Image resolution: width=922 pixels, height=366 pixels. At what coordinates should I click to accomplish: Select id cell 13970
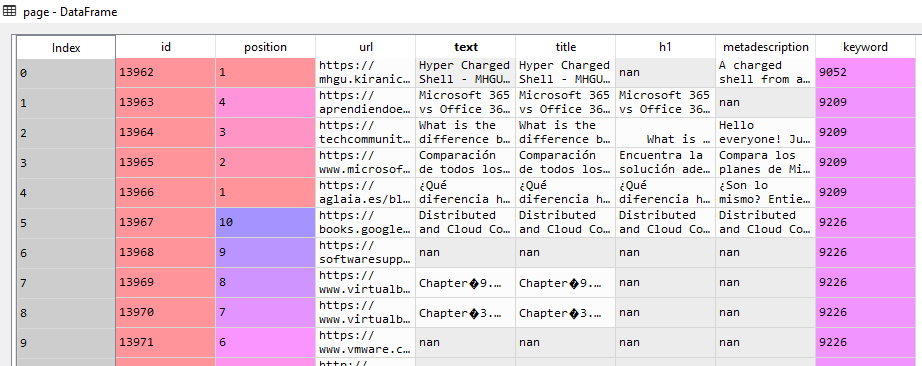click(x=166, y=313)
